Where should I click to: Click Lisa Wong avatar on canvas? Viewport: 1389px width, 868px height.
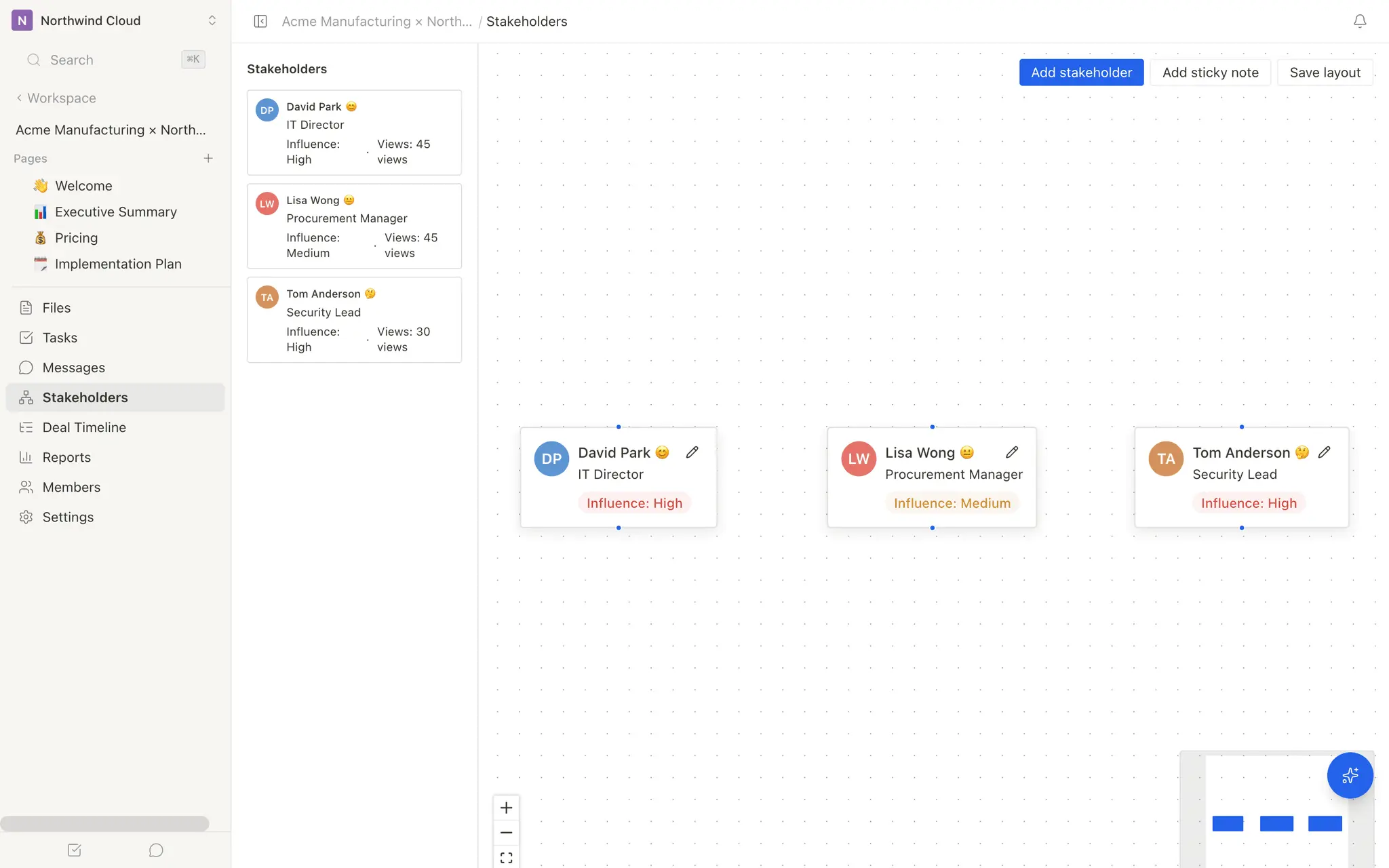(859, 459)
